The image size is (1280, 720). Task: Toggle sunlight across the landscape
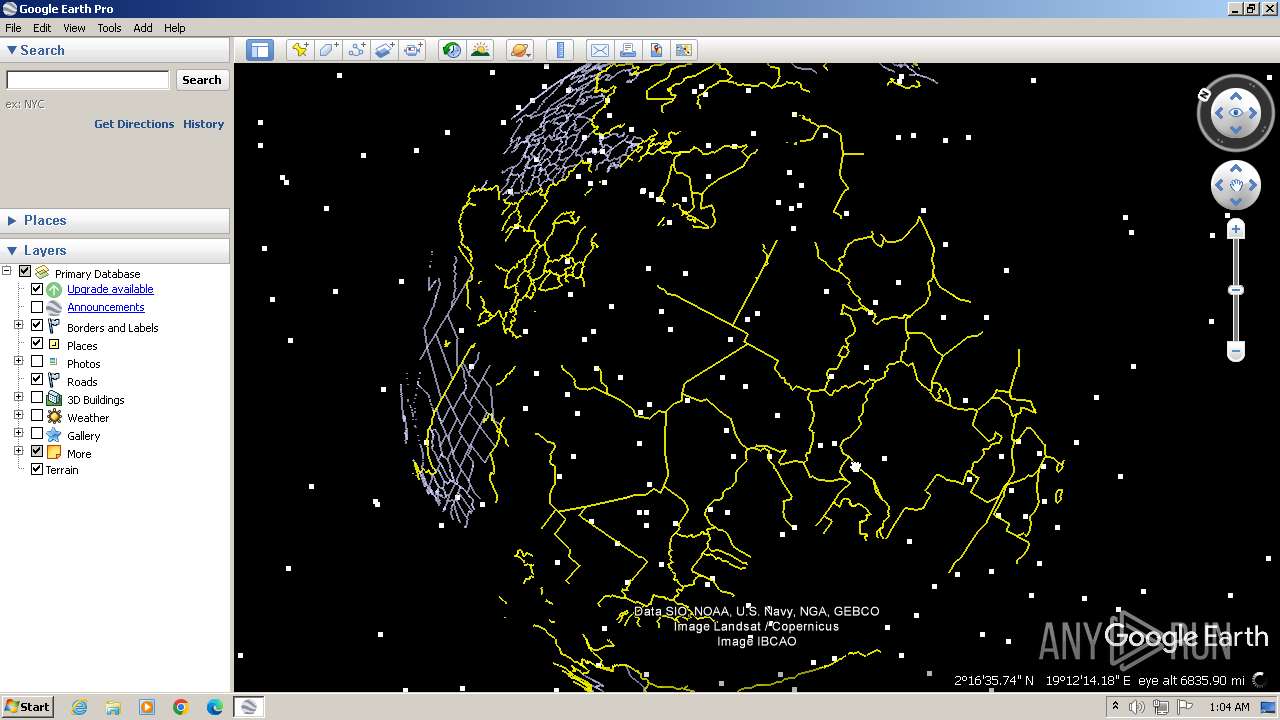click(x=480, y=50)
